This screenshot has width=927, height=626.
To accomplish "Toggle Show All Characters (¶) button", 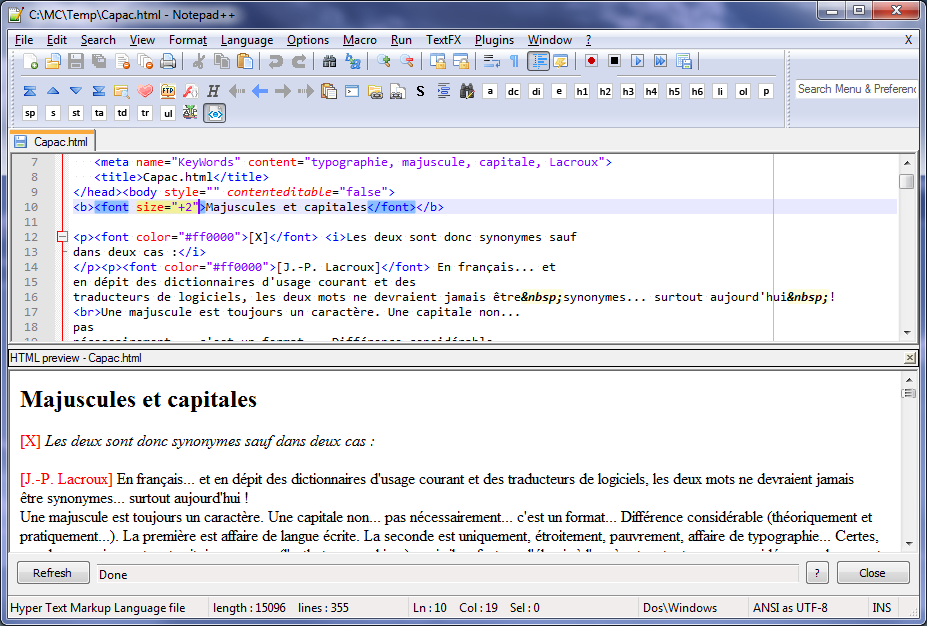I will pos(514,62).
